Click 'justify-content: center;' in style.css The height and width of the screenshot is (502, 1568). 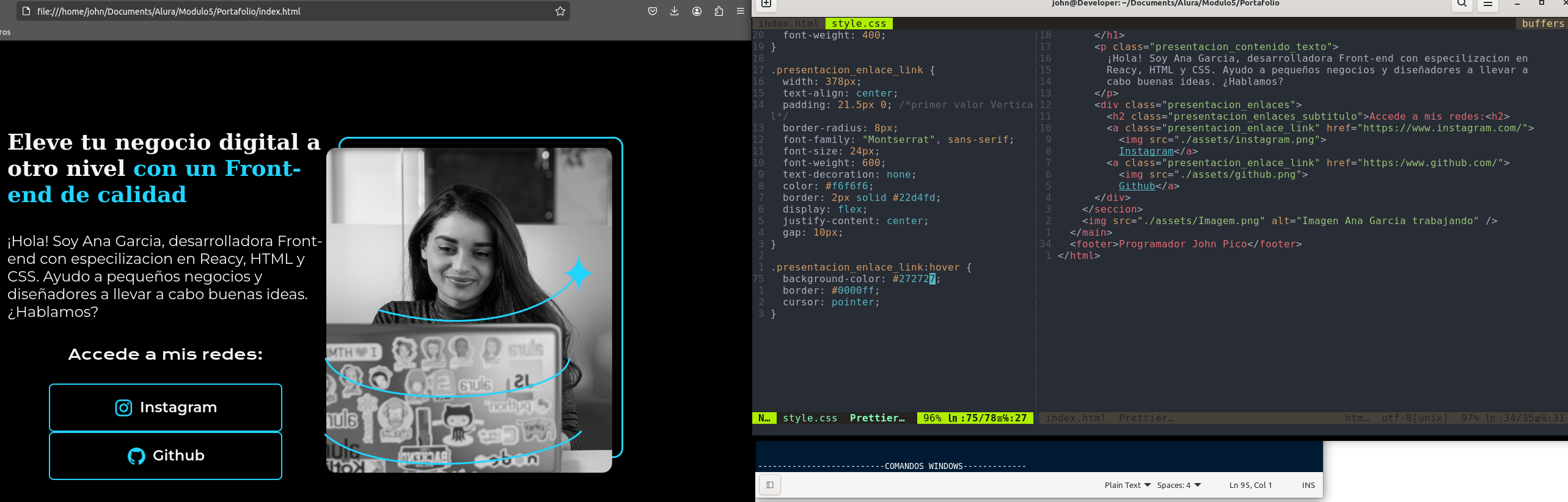tap(855, 220)
